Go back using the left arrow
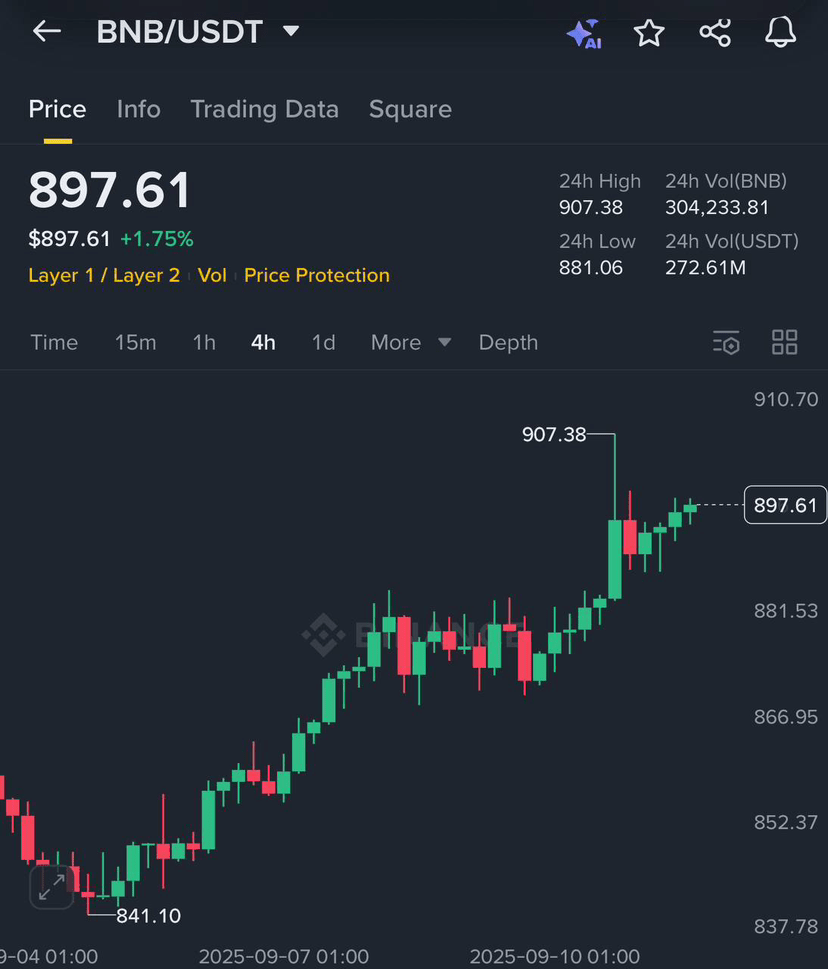The image size is (828, 969). tap(47, 31)
